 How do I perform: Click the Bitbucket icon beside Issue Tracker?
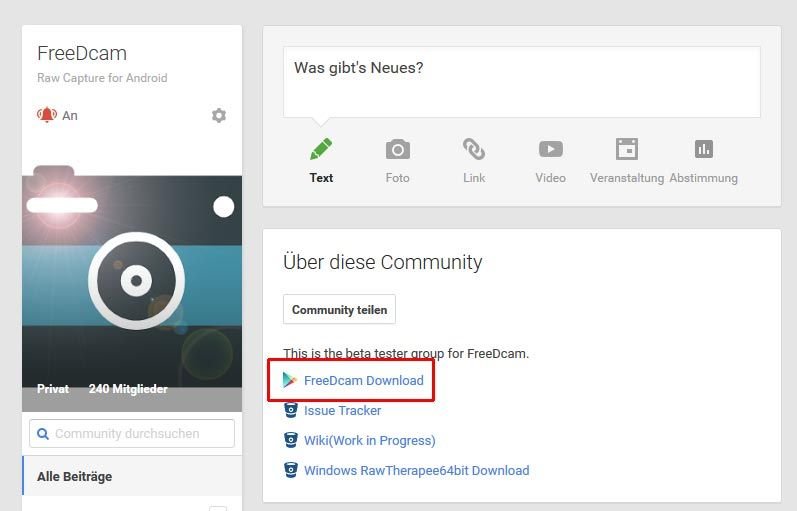pyautogui.click(x=290, y=410)
